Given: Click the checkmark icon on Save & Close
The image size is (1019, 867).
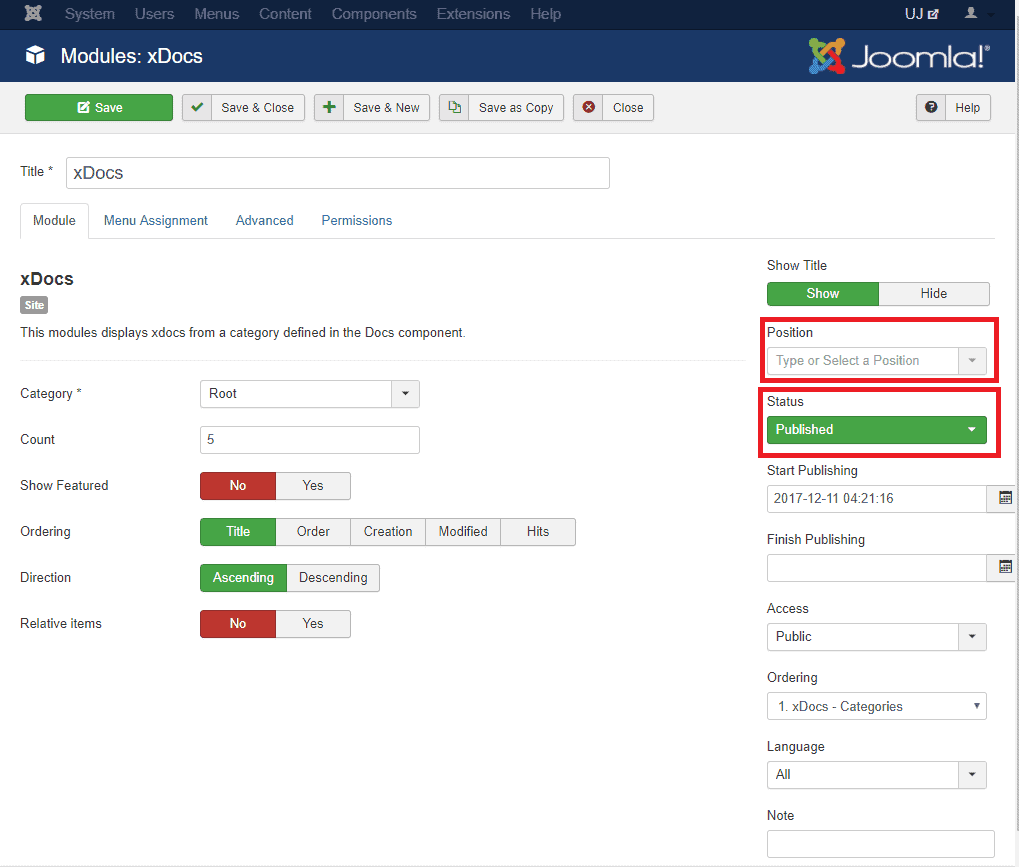Looking at the screenshot, I should tap(197, 108).
